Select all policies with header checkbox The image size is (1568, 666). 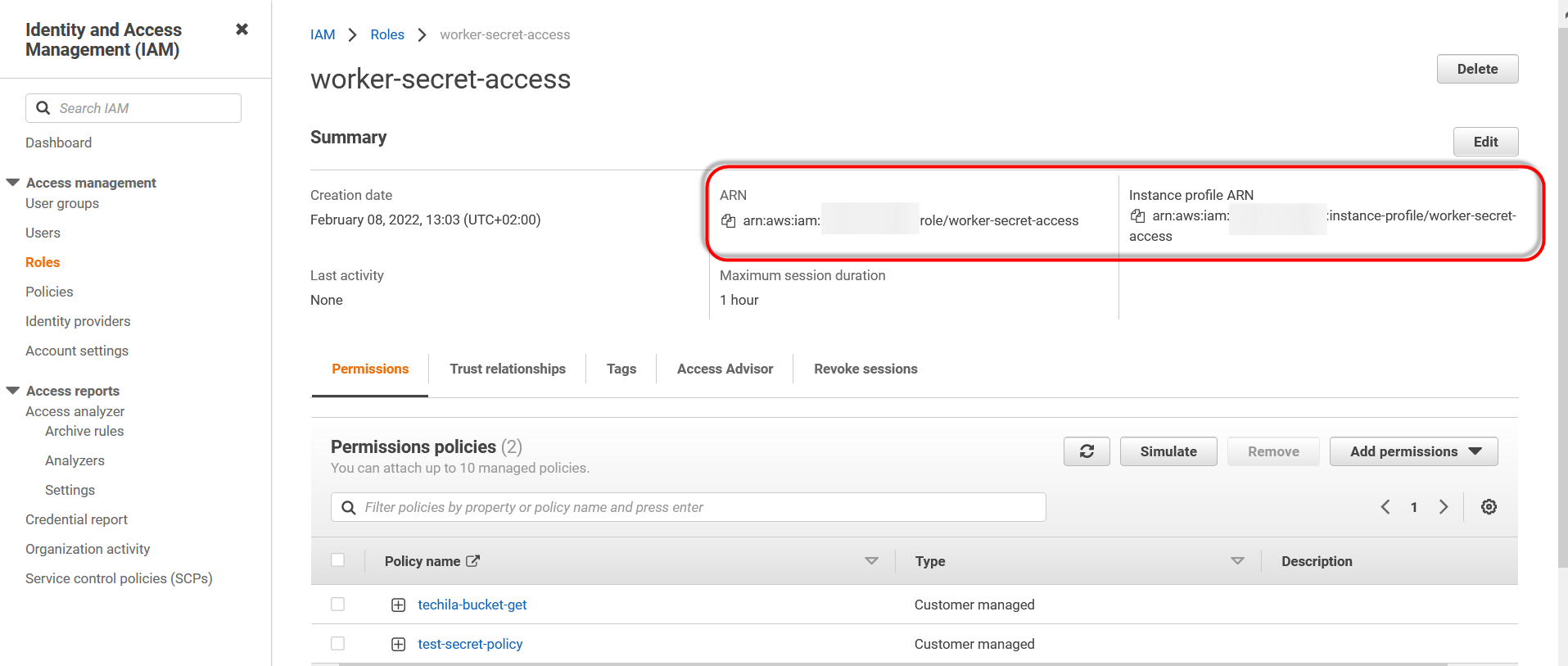point(337,560)
